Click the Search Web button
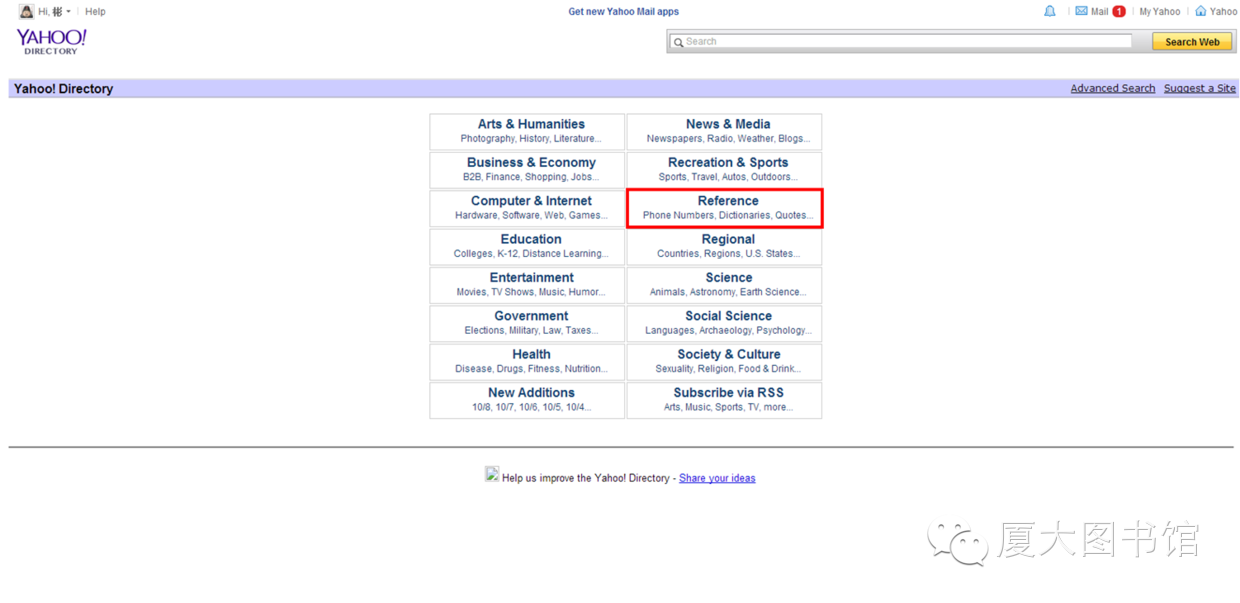Screen dimensions: 1240x603 (x=1192, y=42)
